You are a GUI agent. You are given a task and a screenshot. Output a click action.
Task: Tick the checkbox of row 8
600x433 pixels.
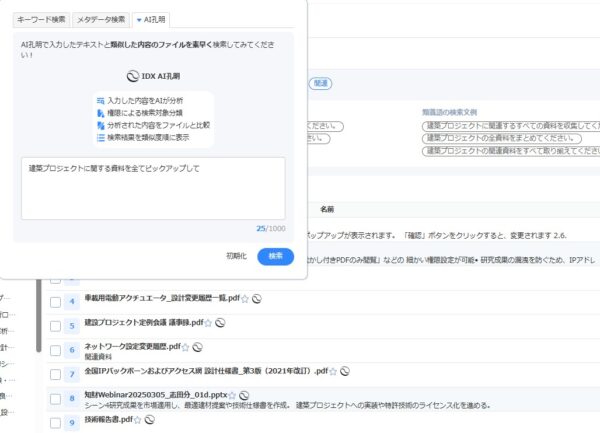pyautogui.click(x=55, y=399)
